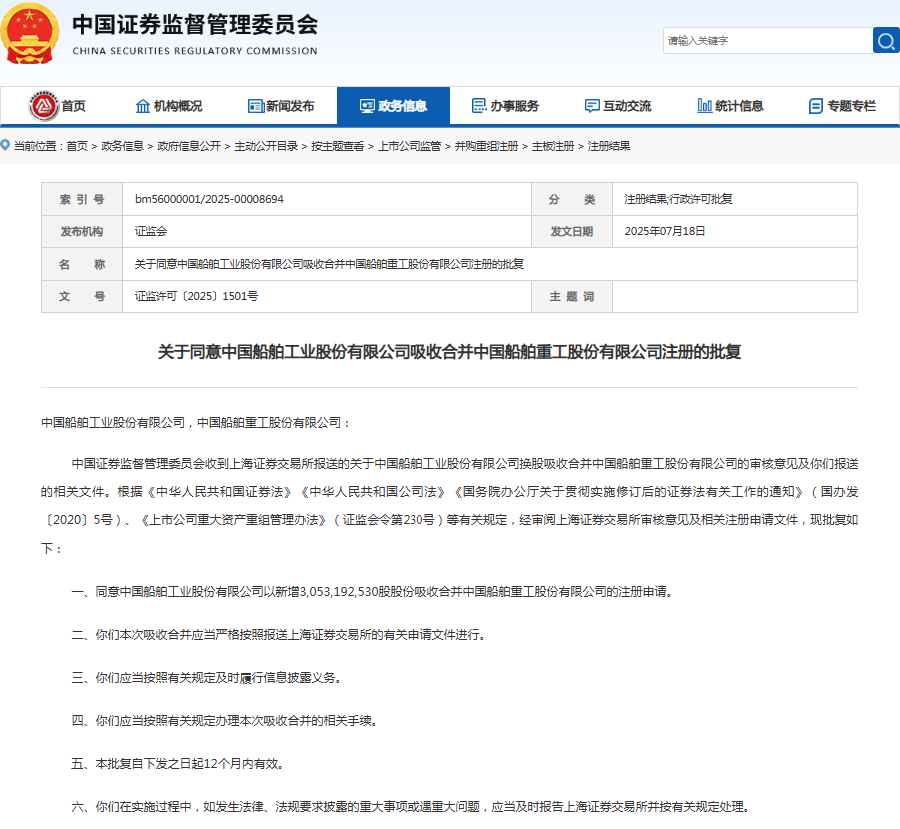The height and width of the screenshot is (829, 900).
Task: Click the 统计信息 statistics chart icon
Action: click(x=704, y=106)
